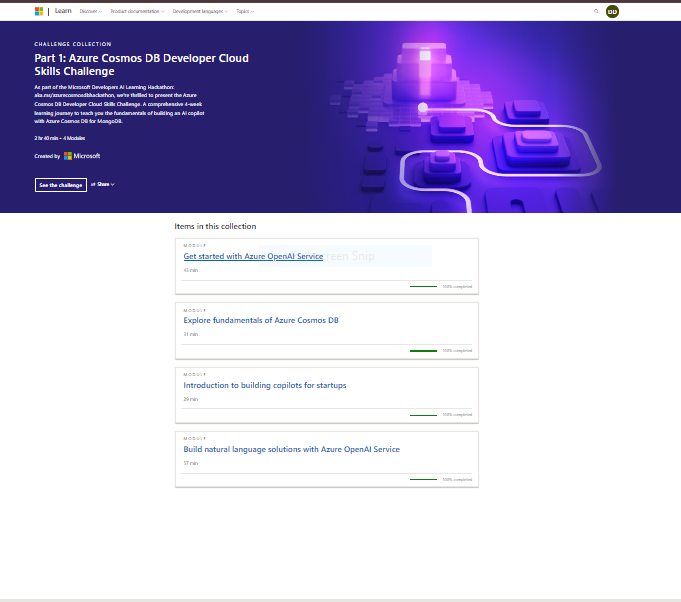Open the user profile avatar
Viewport: 681px width, 602px height.
612,12
